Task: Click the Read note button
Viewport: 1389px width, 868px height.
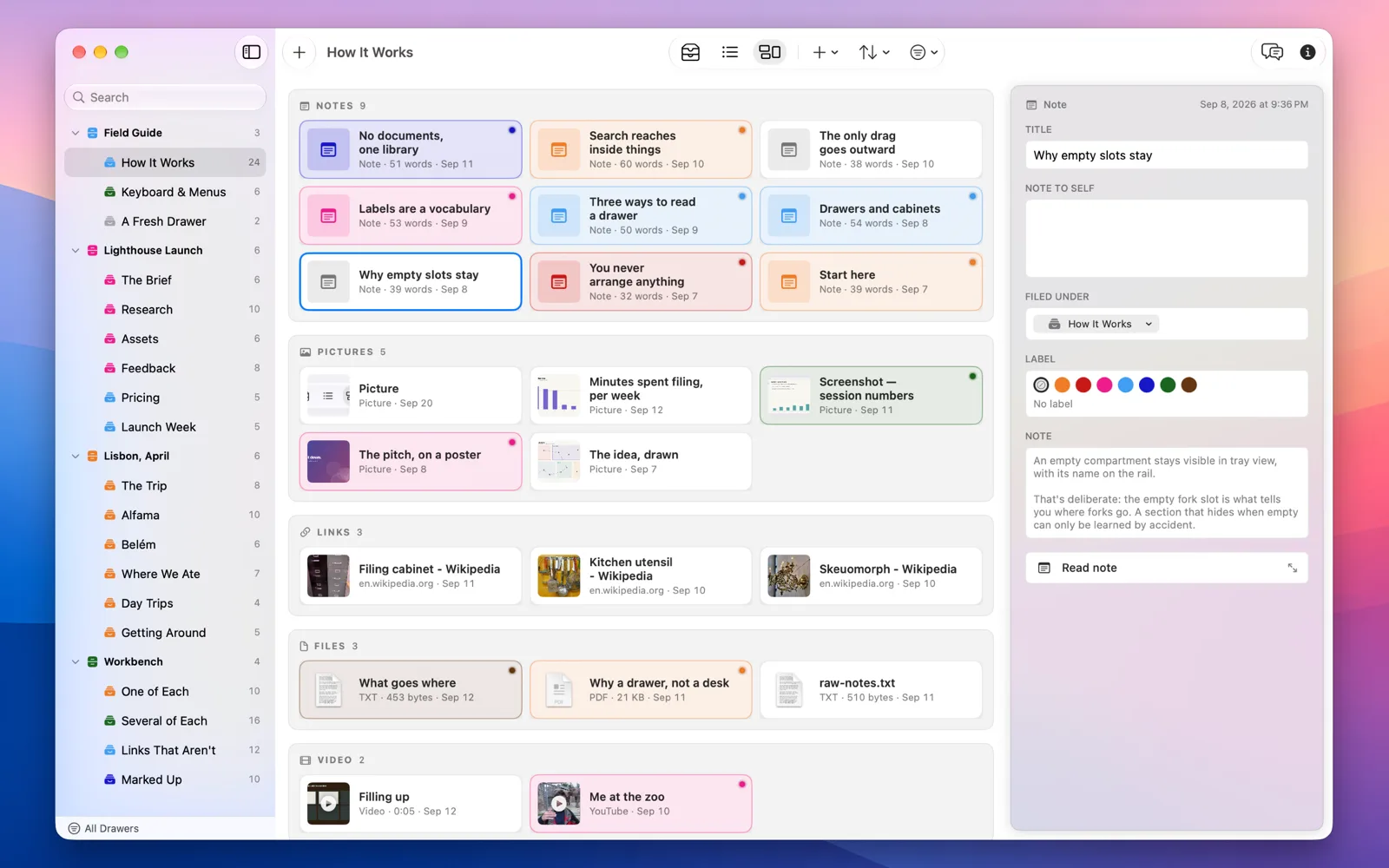Action: coord(1166,568)
